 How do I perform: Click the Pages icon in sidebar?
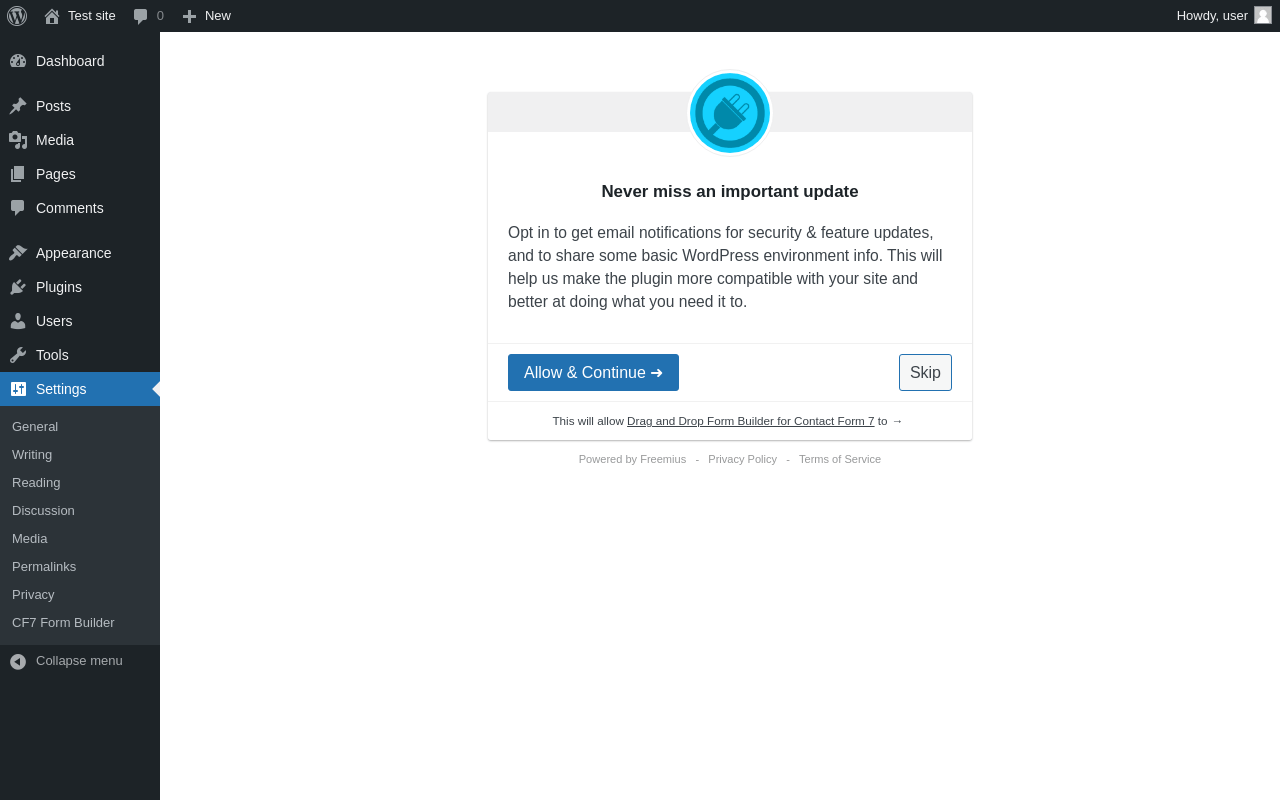tap(18, 174)
